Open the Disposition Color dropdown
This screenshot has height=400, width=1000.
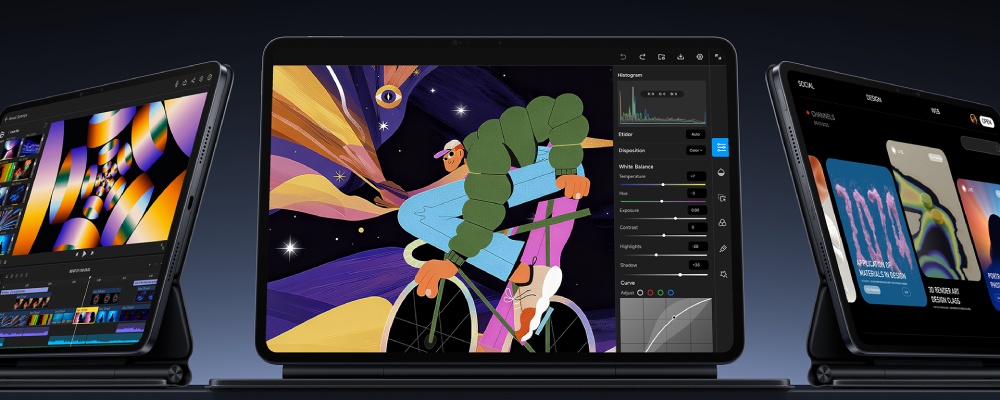pyautogui.click(x=696, y=151)
